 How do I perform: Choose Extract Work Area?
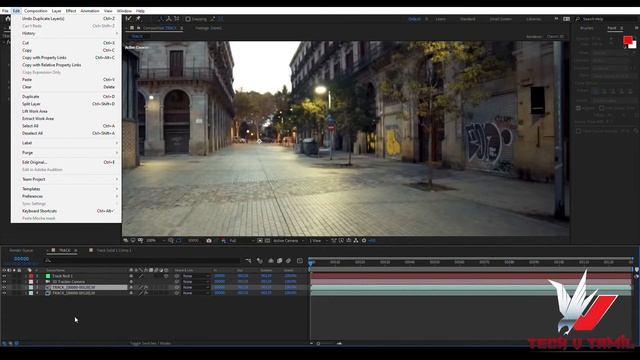tap(66, 118)
